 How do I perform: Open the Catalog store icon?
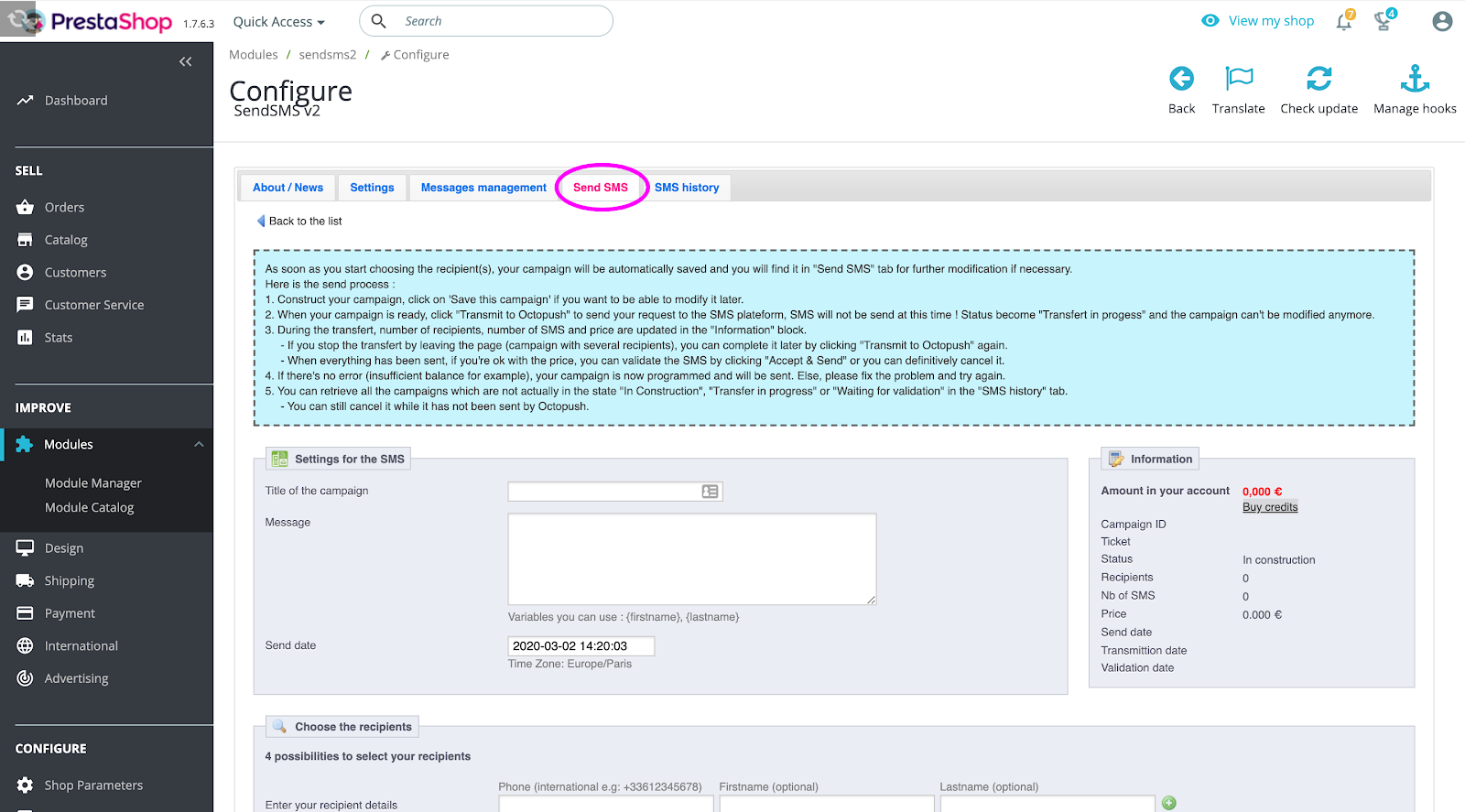tap(25, 240)
